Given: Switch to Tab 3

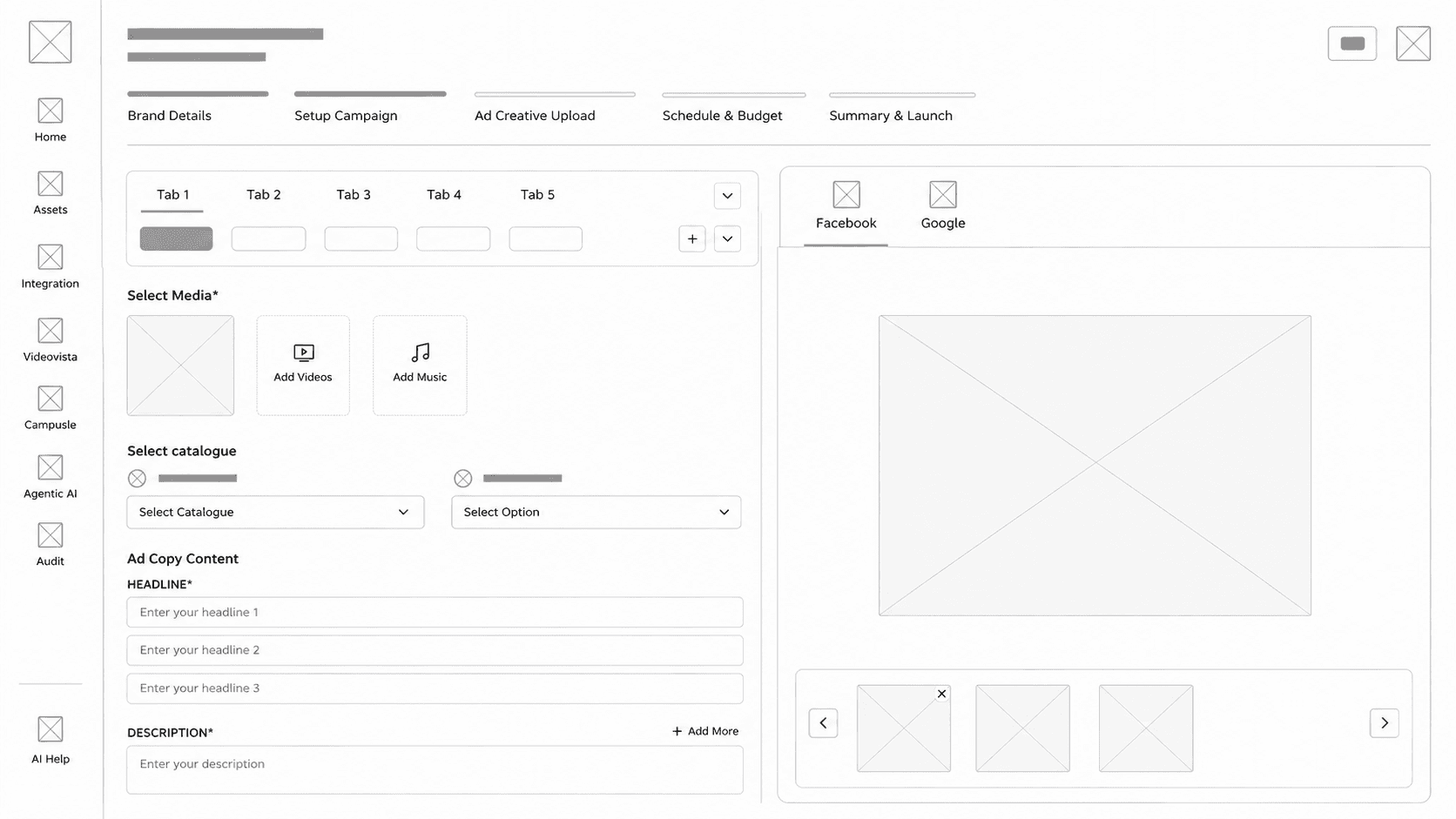Looking at the screenshot, I should click(354, 195).
